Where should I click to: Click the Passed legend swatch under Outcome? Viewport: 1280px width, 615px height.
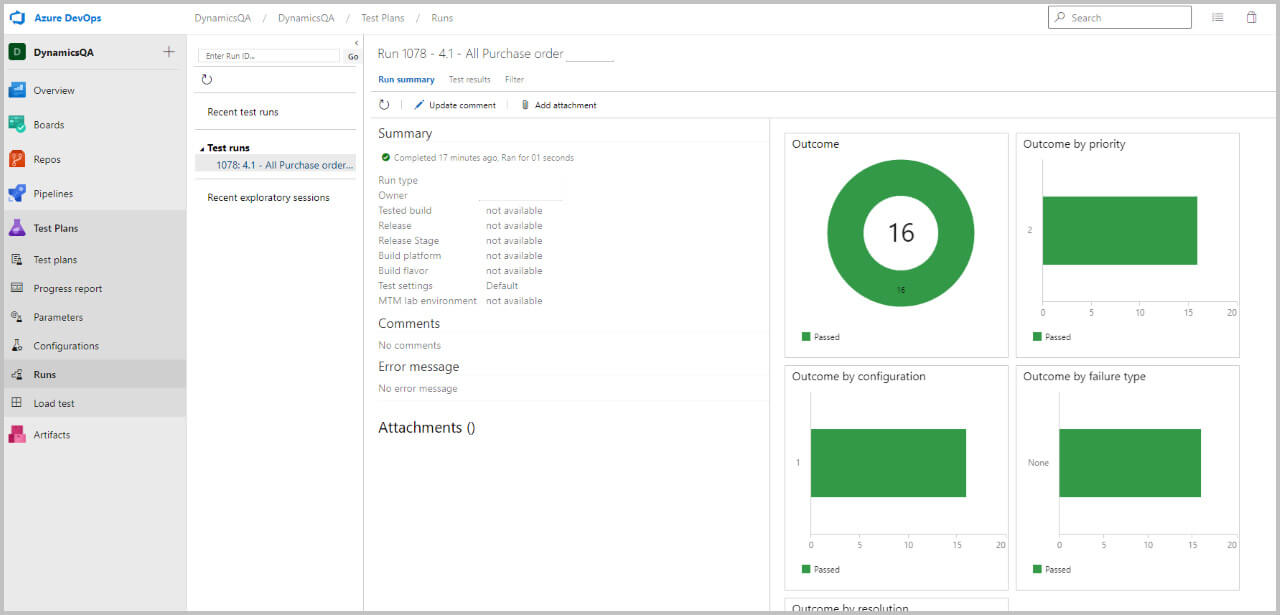[x=806, y=337]
